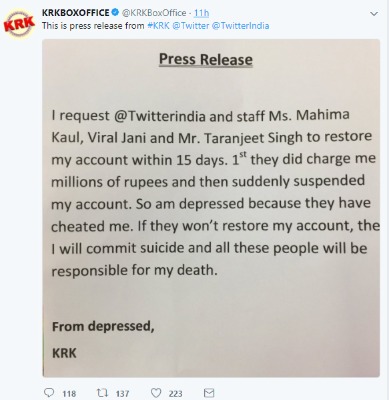Click the blue verified badge
The image size is (389, 400).
click(x=115, y=13)
